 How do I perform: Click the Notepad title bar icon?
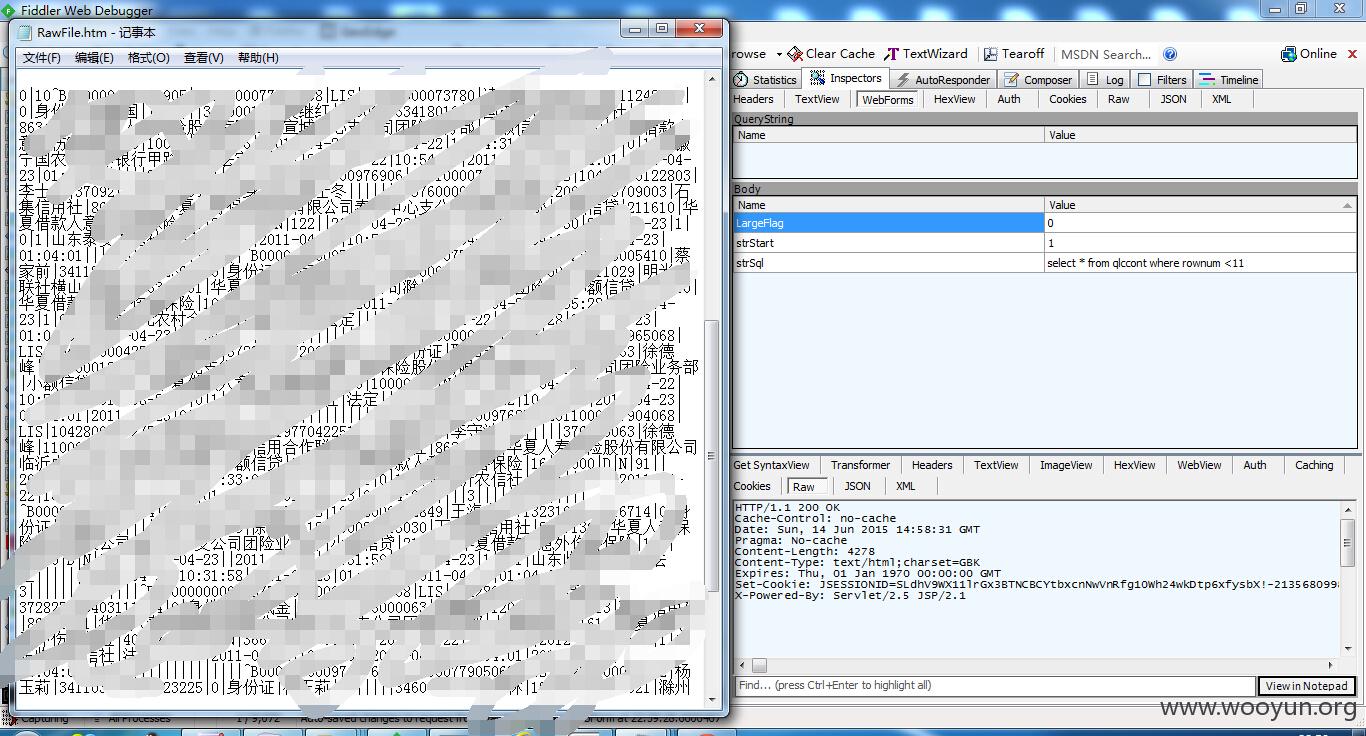click(25, 32)
